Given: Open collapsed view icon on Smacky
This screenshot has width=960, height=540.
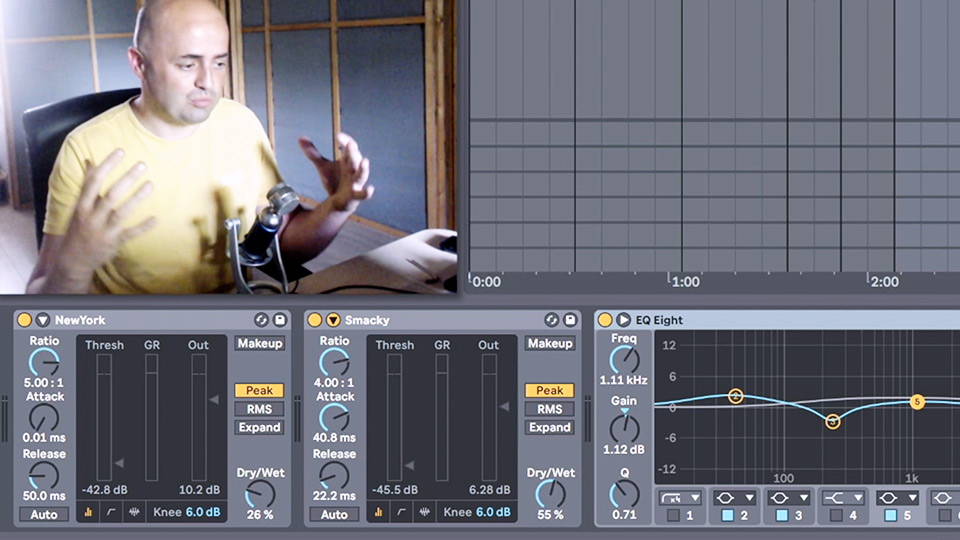Looking at the screenshot, I should tap(378, 512).
